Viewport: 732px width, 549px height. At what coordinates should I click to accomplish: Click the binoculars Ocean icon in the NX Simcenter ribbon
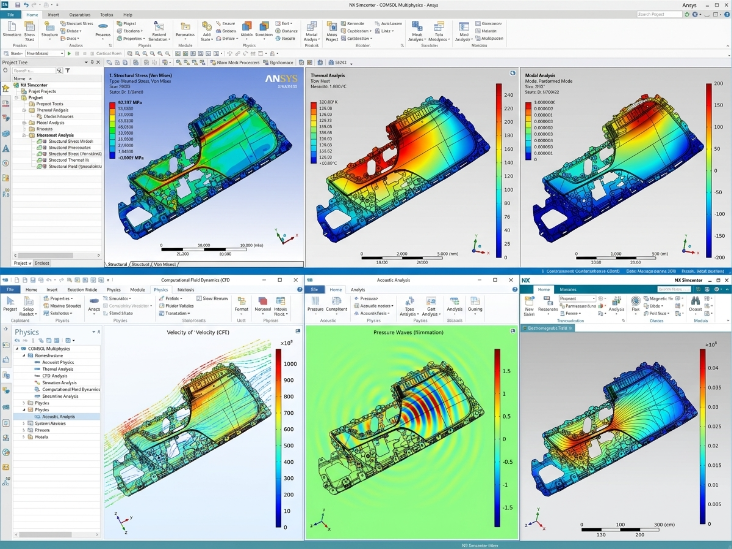[695, 301]
